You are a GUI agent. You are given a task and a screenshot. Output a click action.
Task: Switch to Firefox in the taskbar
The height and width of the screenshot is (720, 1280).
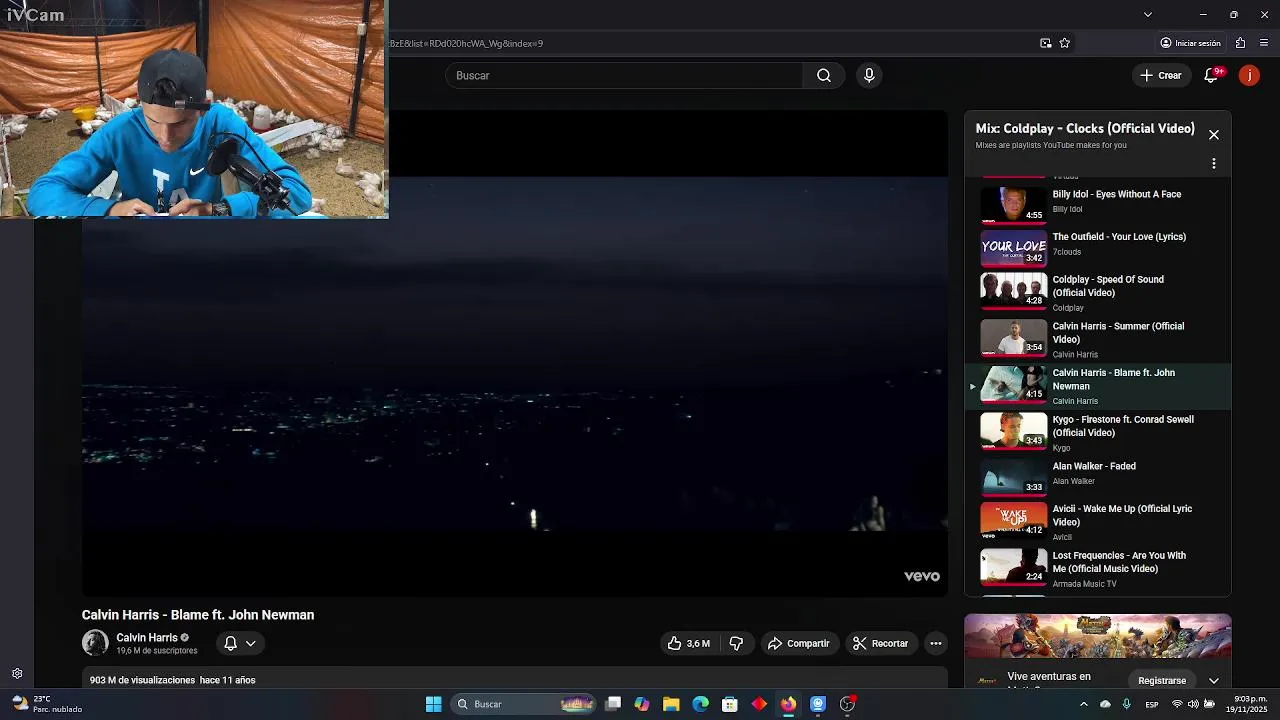coord(789,704)
